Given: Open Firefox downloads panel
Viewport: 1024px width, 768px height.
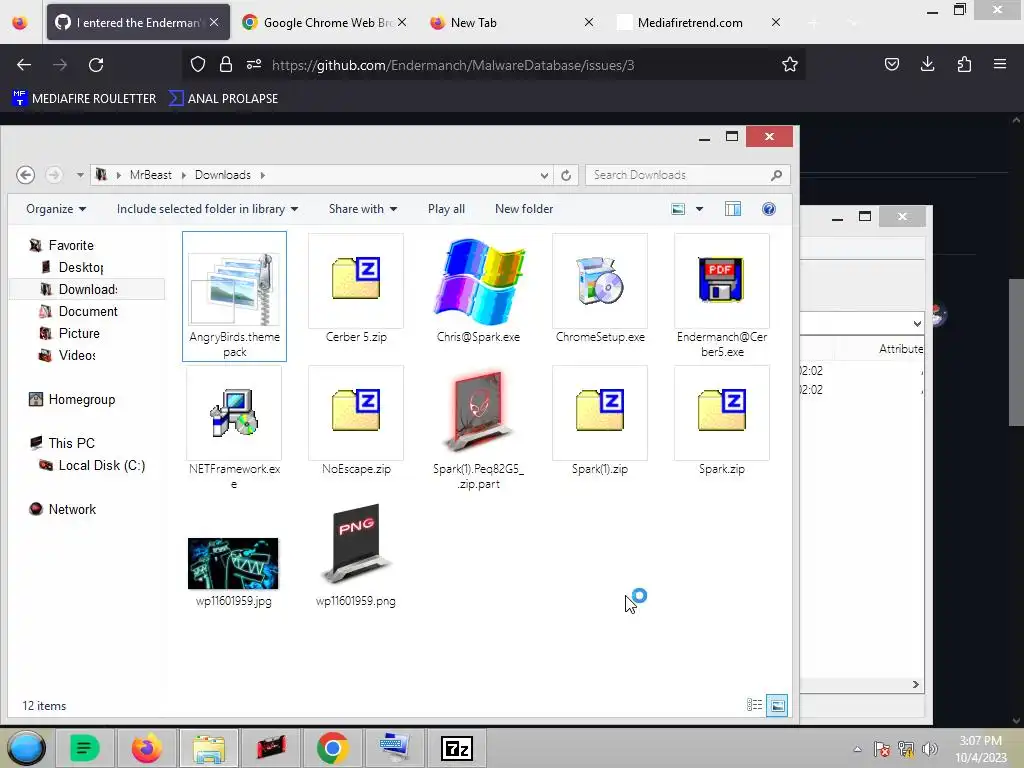Looking at the screenshot, I should 927,64.
